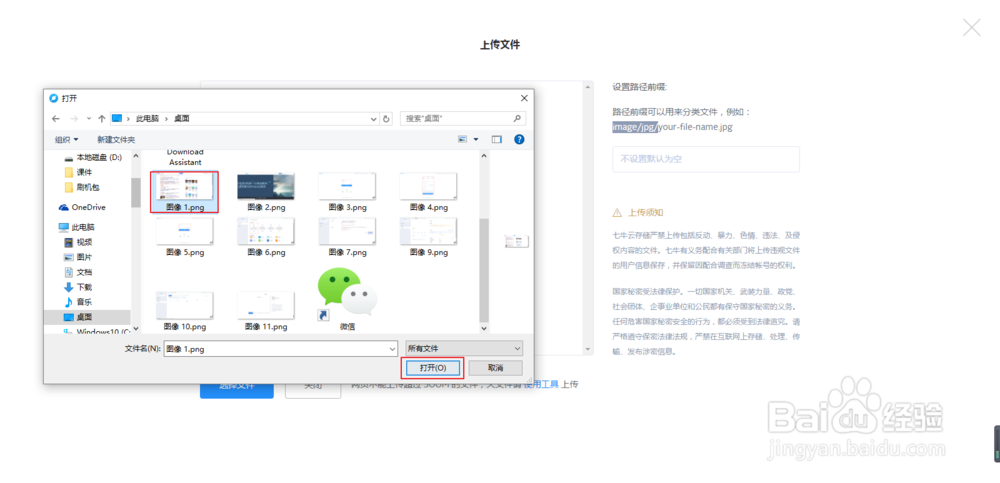Image resolution: width=1000 pixels, height=483 pixels.
Task: Click the computer icon in the address bar
Action: pyautogui.click(x=117, y=119)
